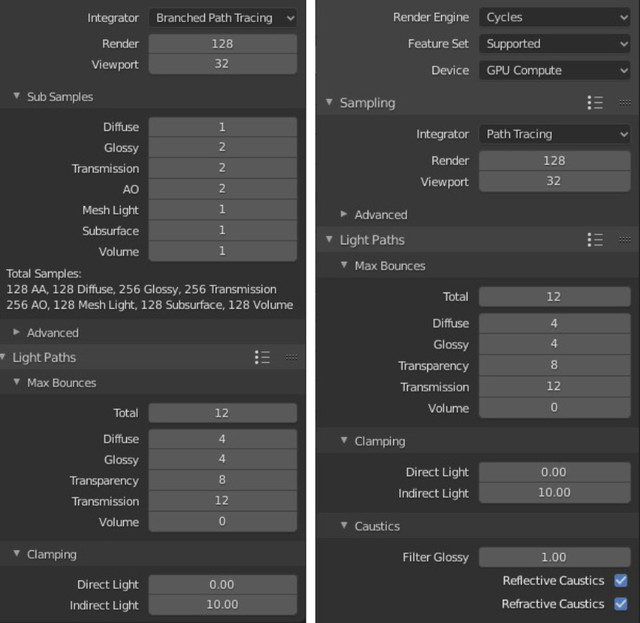Click Diffuse bounces field in left panel
This screenshot has height=623, width=640.
click(222, 439)
